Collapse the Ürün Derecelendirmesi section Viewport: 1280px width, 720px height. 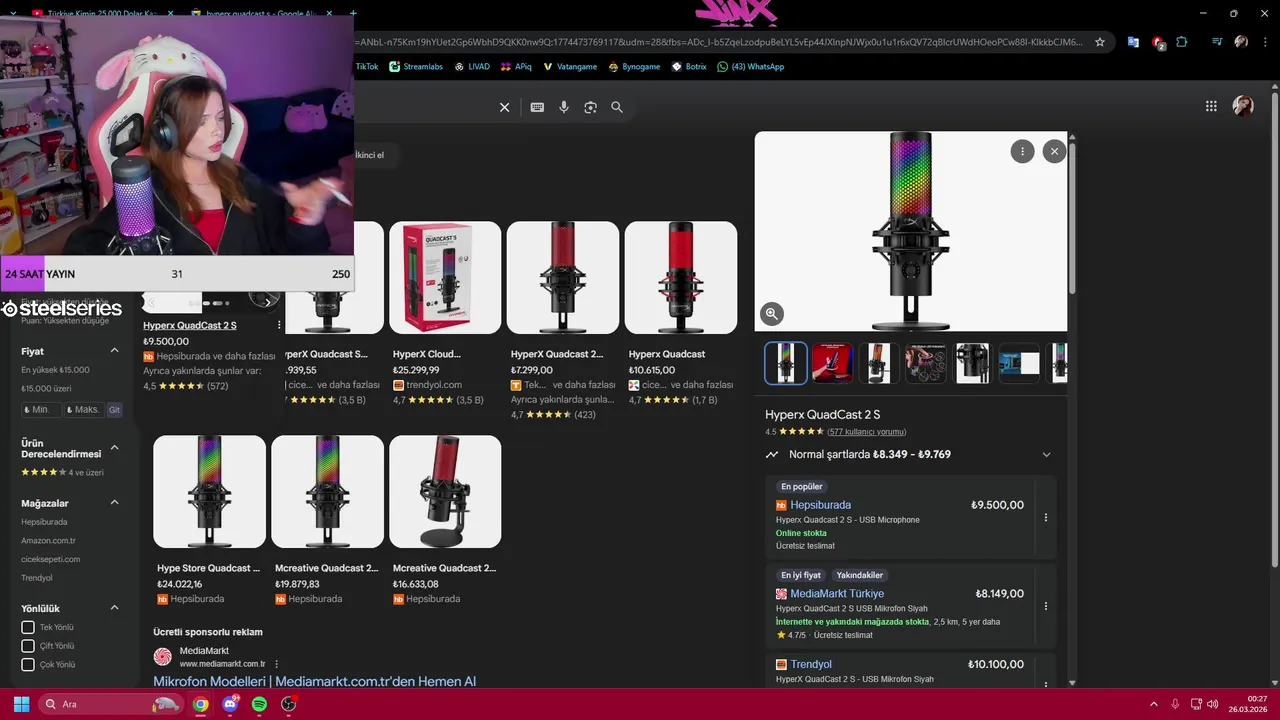[x=114, y=447]
